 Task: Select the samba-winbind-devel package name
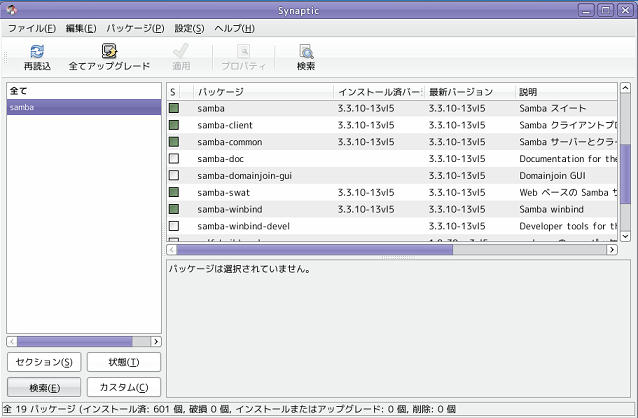point(244,226)
